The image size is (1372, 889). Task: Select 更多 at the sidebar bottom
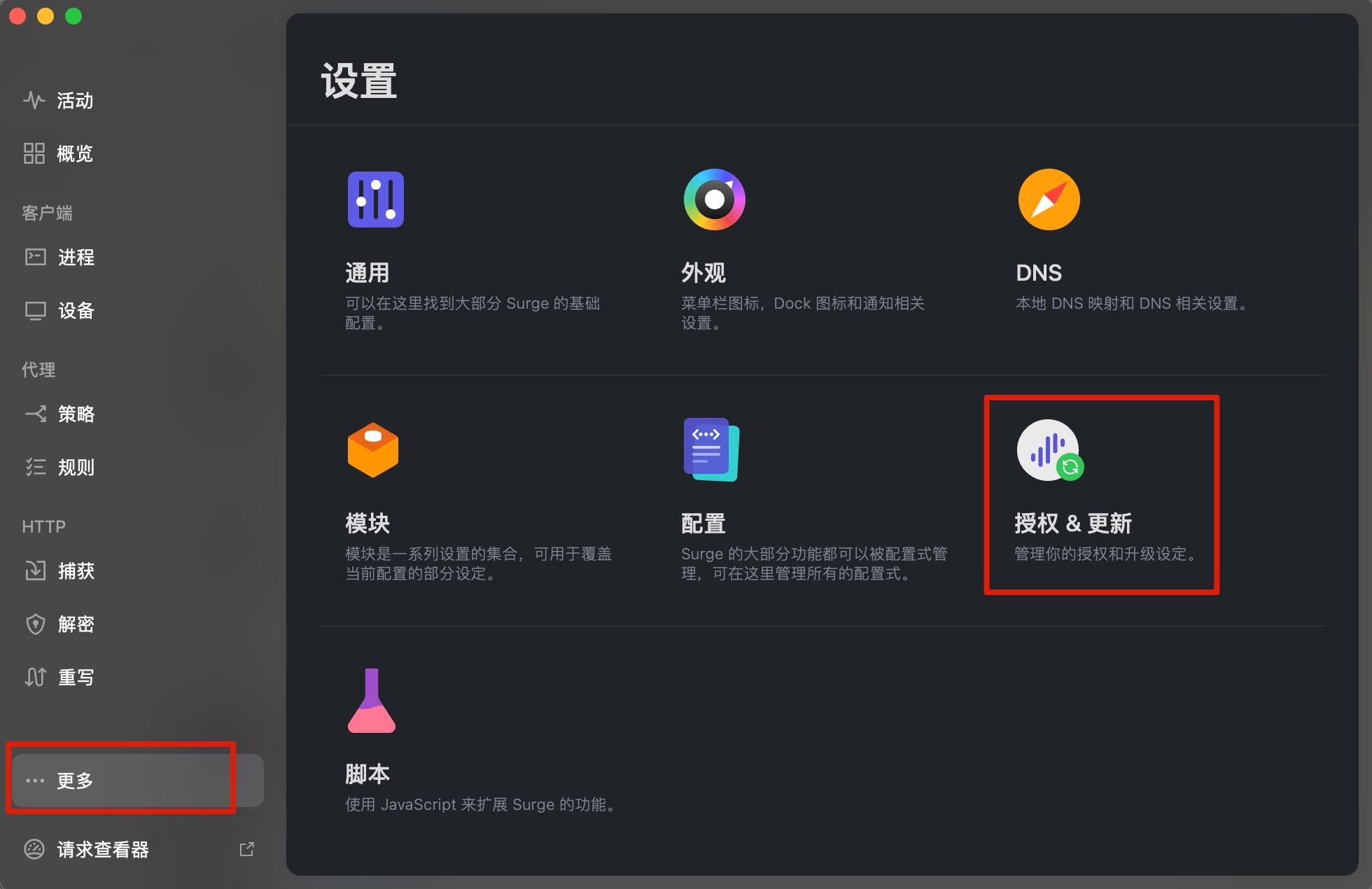74,780
